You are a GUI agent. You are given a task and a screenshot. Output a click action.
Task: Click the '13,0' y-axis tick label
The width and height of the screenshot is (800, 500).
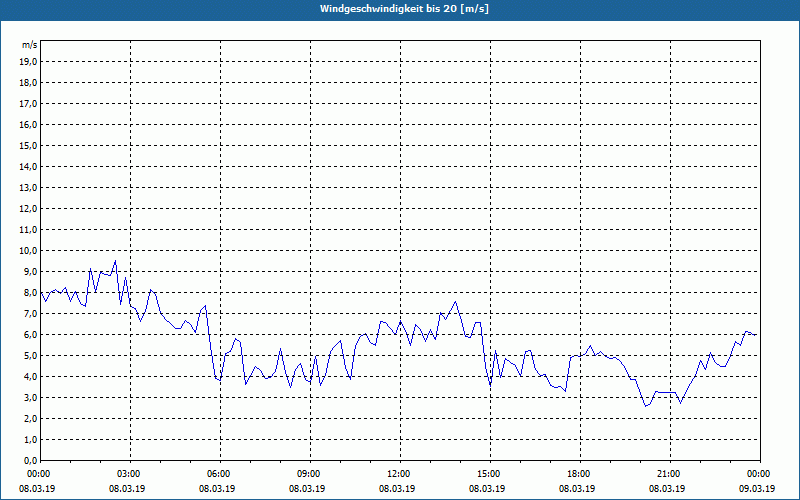click(28, 188)
